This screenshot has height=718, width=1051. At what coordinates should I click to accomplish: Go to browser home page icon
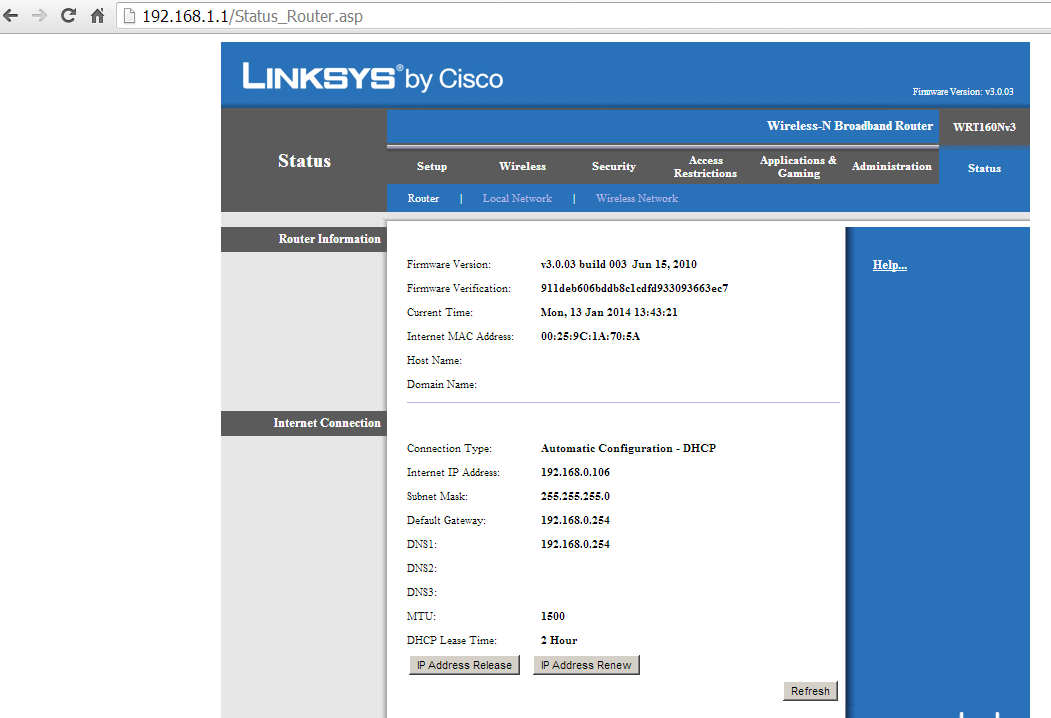pyautogui.click(x=97, y=16)
